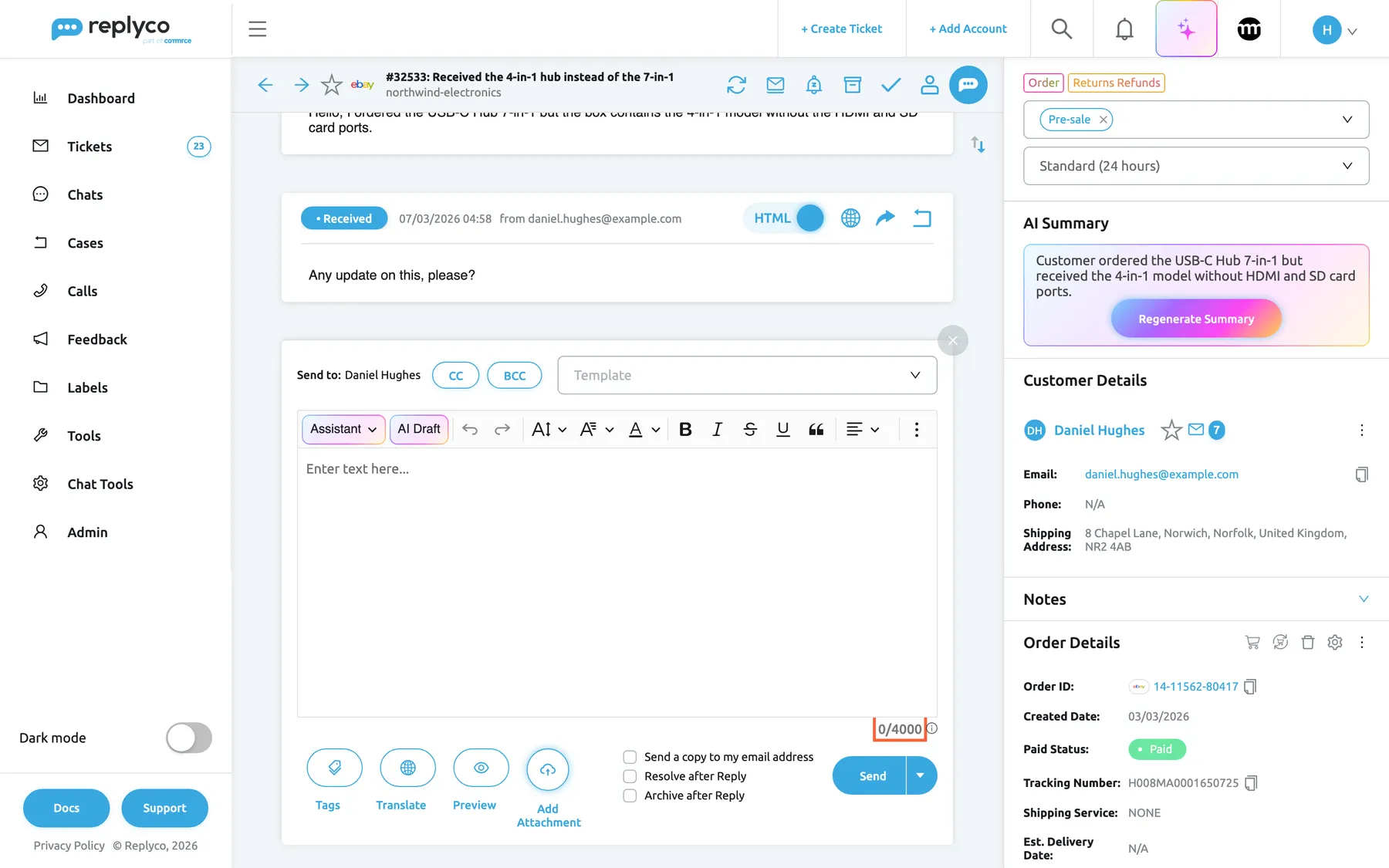The width and height of the screenshot is (1389, 868).
Task: Click the archive box icon in ticket header
Action: point(853,85)
